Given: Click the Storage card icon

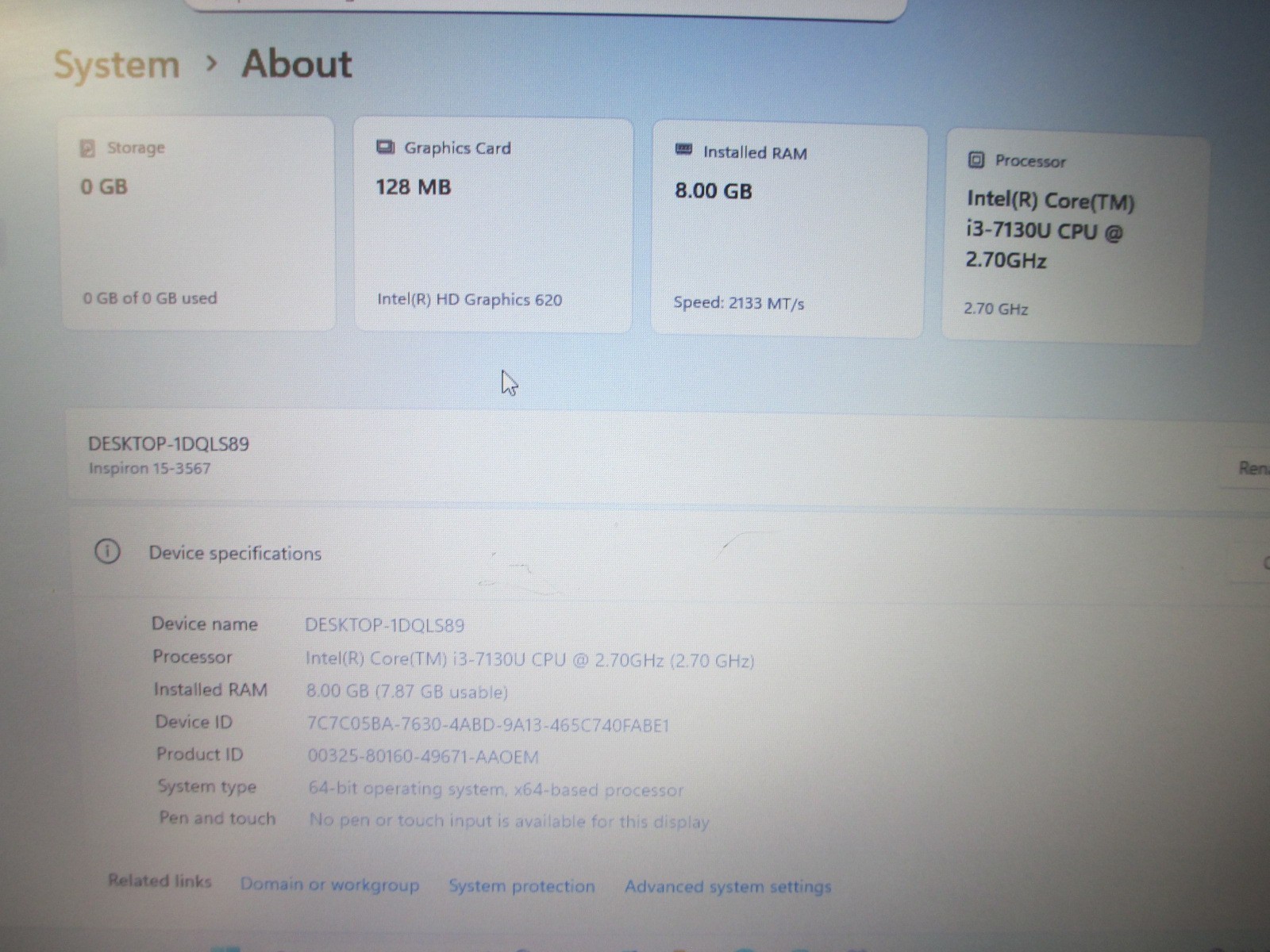Looking at the screenshot, I should click(87, 148).
